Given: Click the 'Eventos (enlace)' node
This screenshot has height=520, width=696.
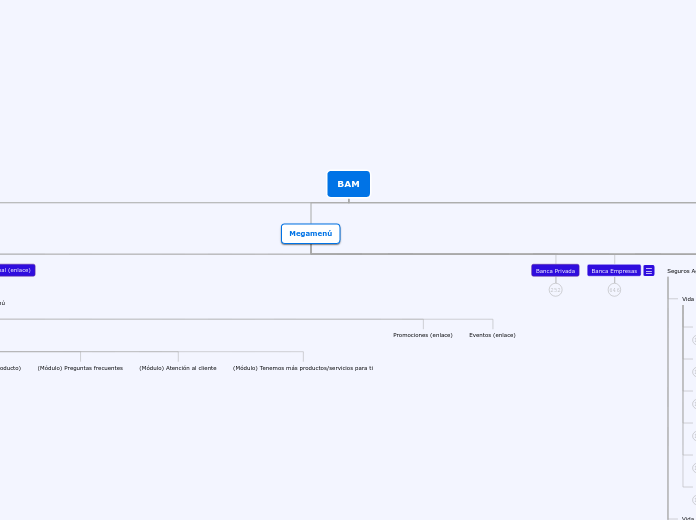Looking at the screenshot, I should [492, 335].
